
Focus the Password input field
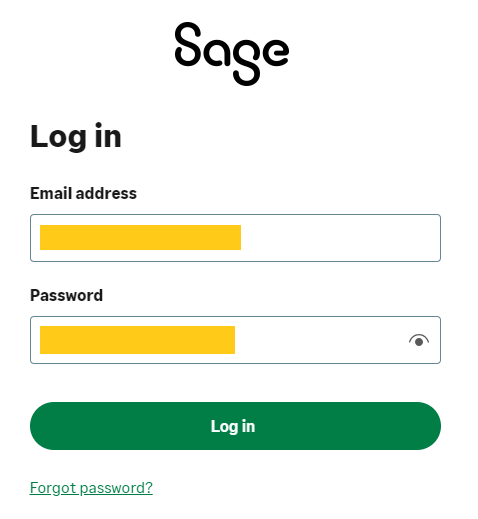coord(235,340)
